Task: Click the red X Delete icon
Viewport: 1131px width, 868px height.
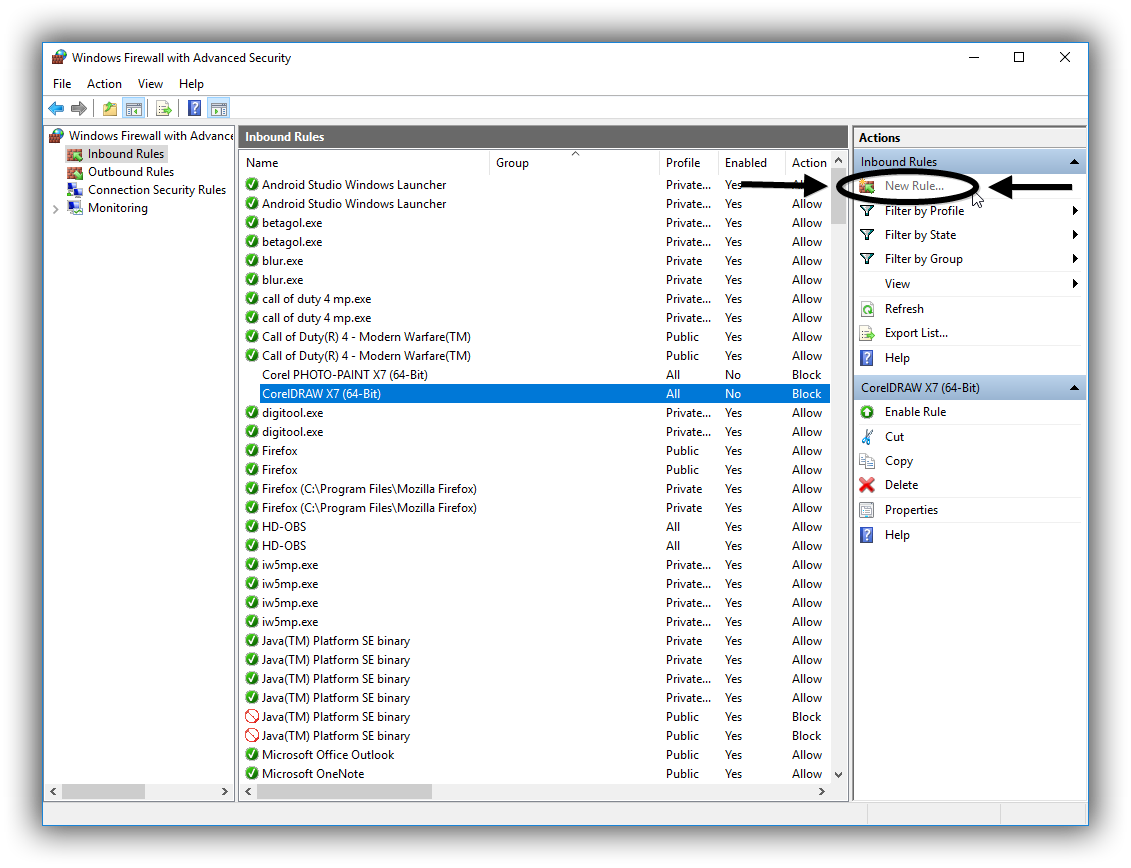Action: click(868, 485)
